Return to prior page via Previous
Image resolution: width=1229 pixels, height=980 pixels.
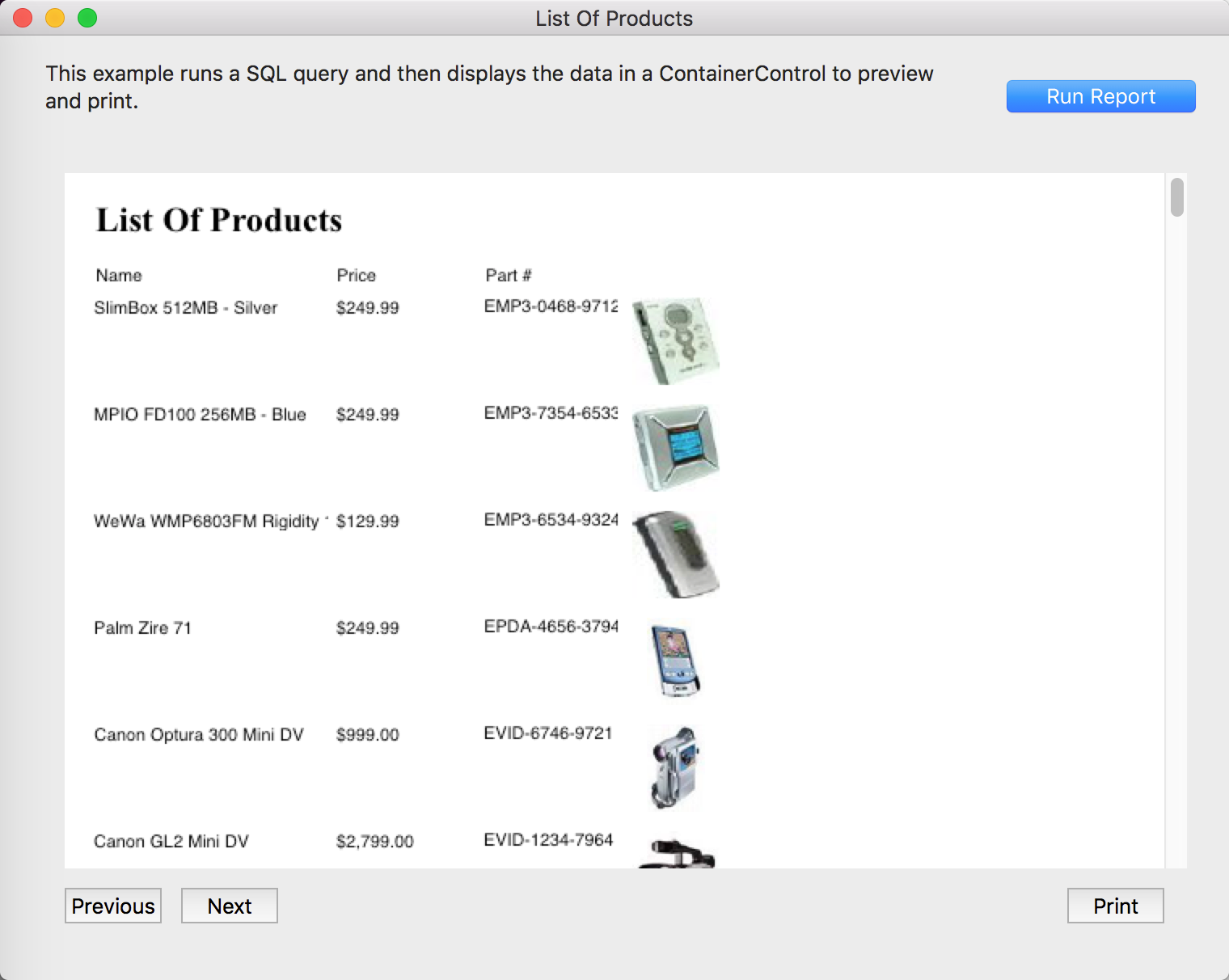112,906
